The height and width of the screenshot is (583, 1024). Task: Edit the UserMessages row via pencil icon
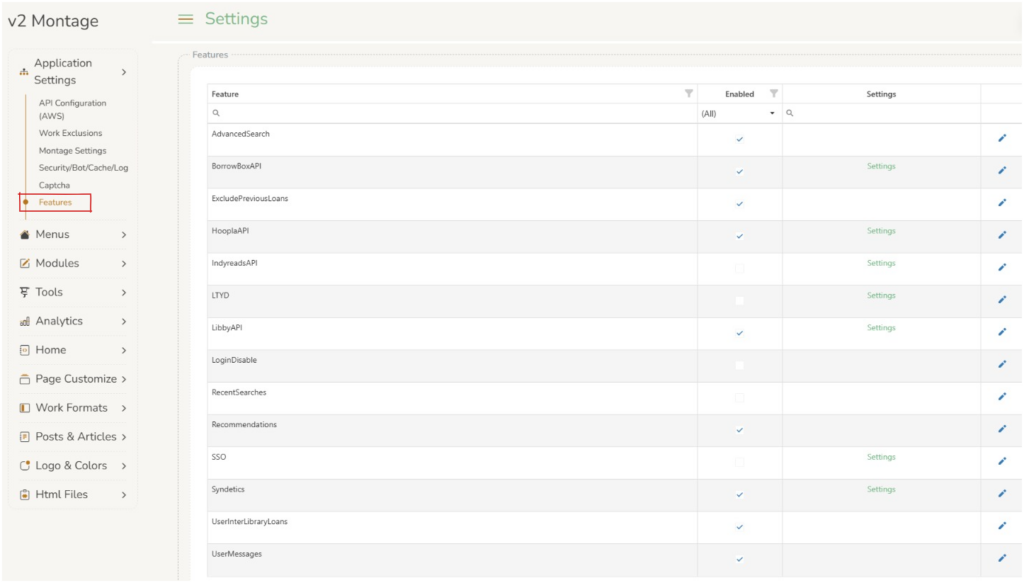[x=1002, y=559]
